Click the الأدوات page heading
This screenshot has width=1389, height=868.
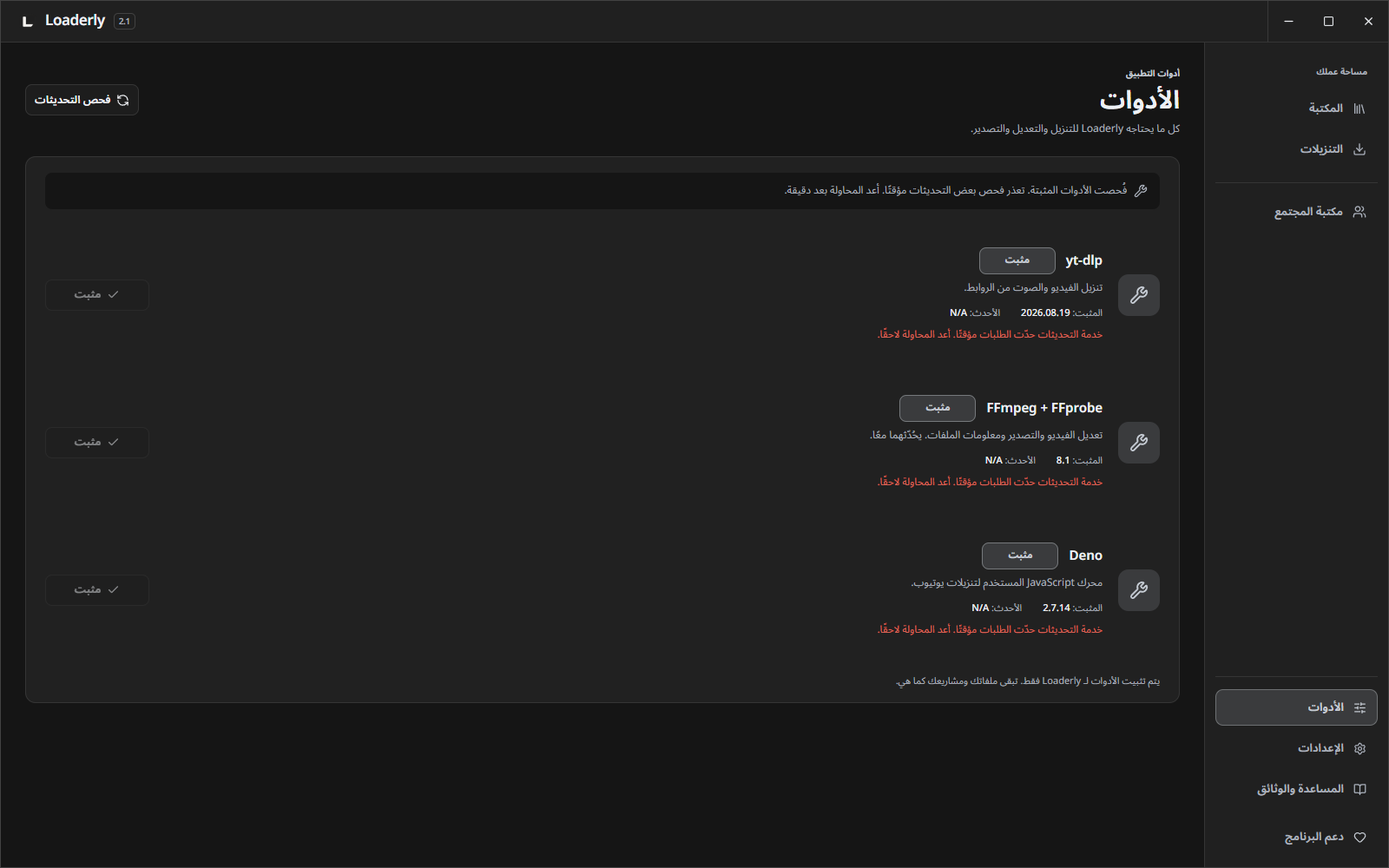click(x=1139, y=100)
